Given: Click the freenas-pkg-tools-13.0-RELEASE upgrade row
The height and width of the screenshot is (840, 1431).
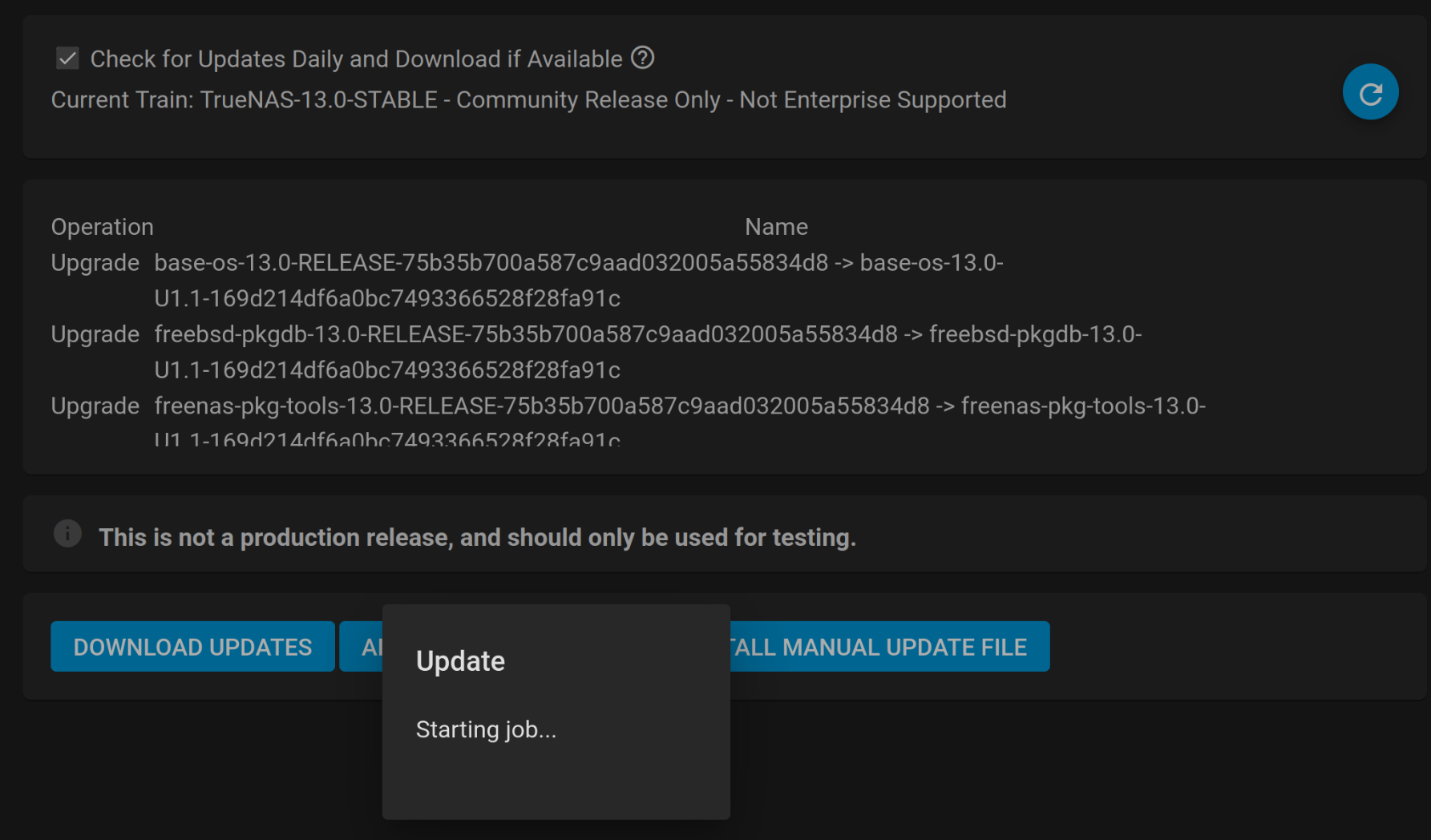Looking at the screenshot, I should click(629, 422).
